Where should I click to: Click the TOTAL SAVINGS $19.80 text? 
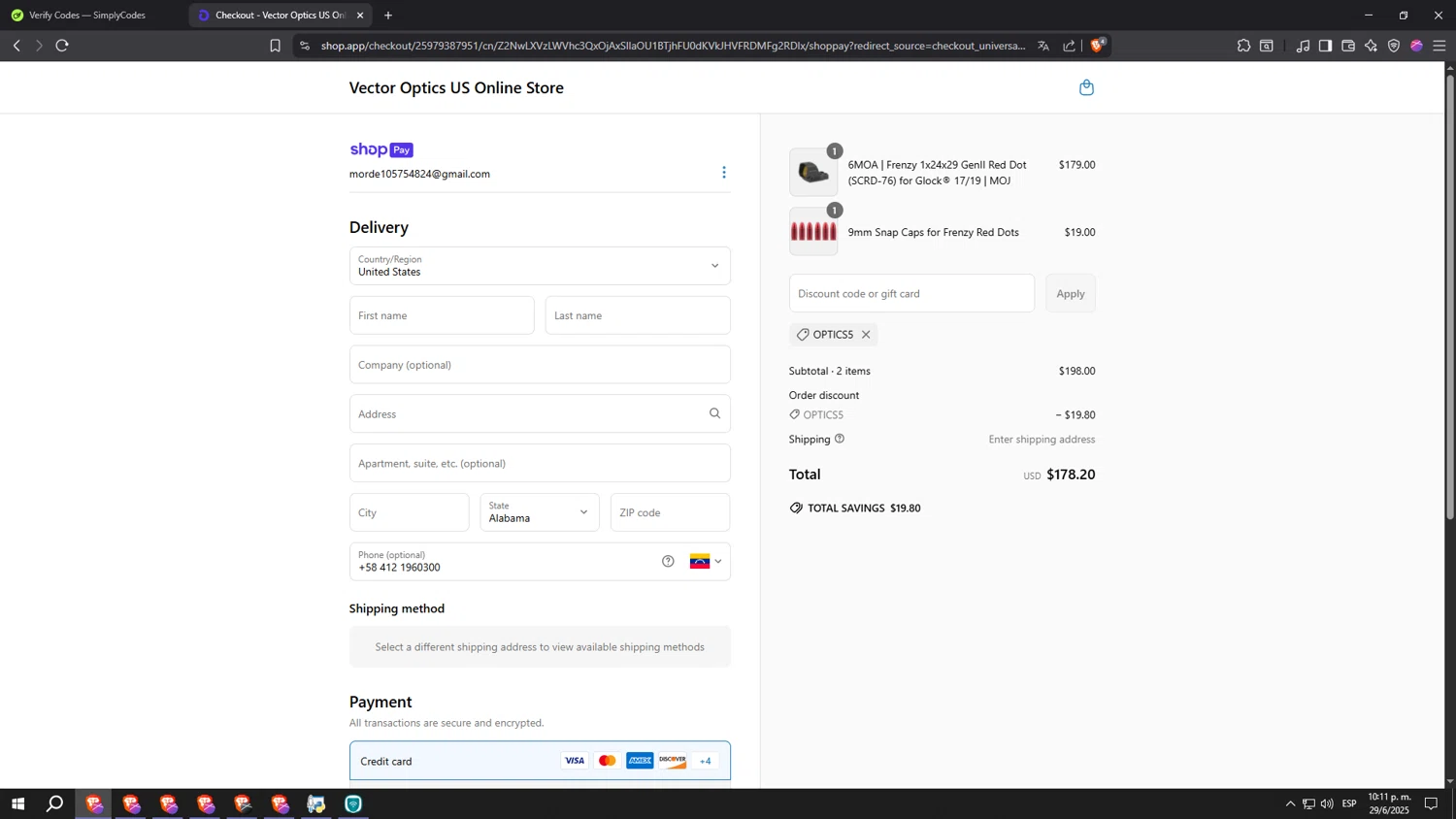(864, 508)
